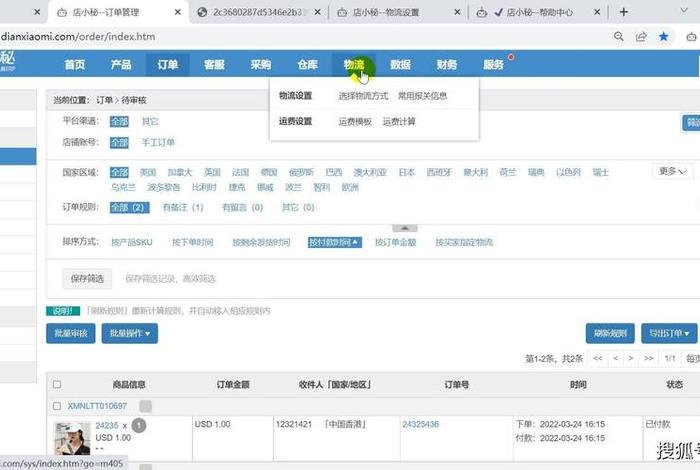Go to next page with > button

click(x=631, y=358)
